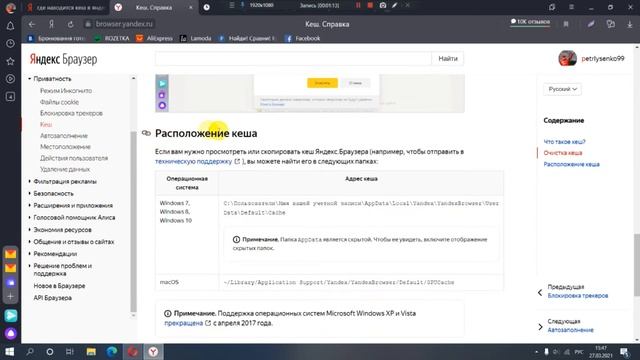
Task: Open the teal messenger icon in sidebar
Action: click(11, 315)
